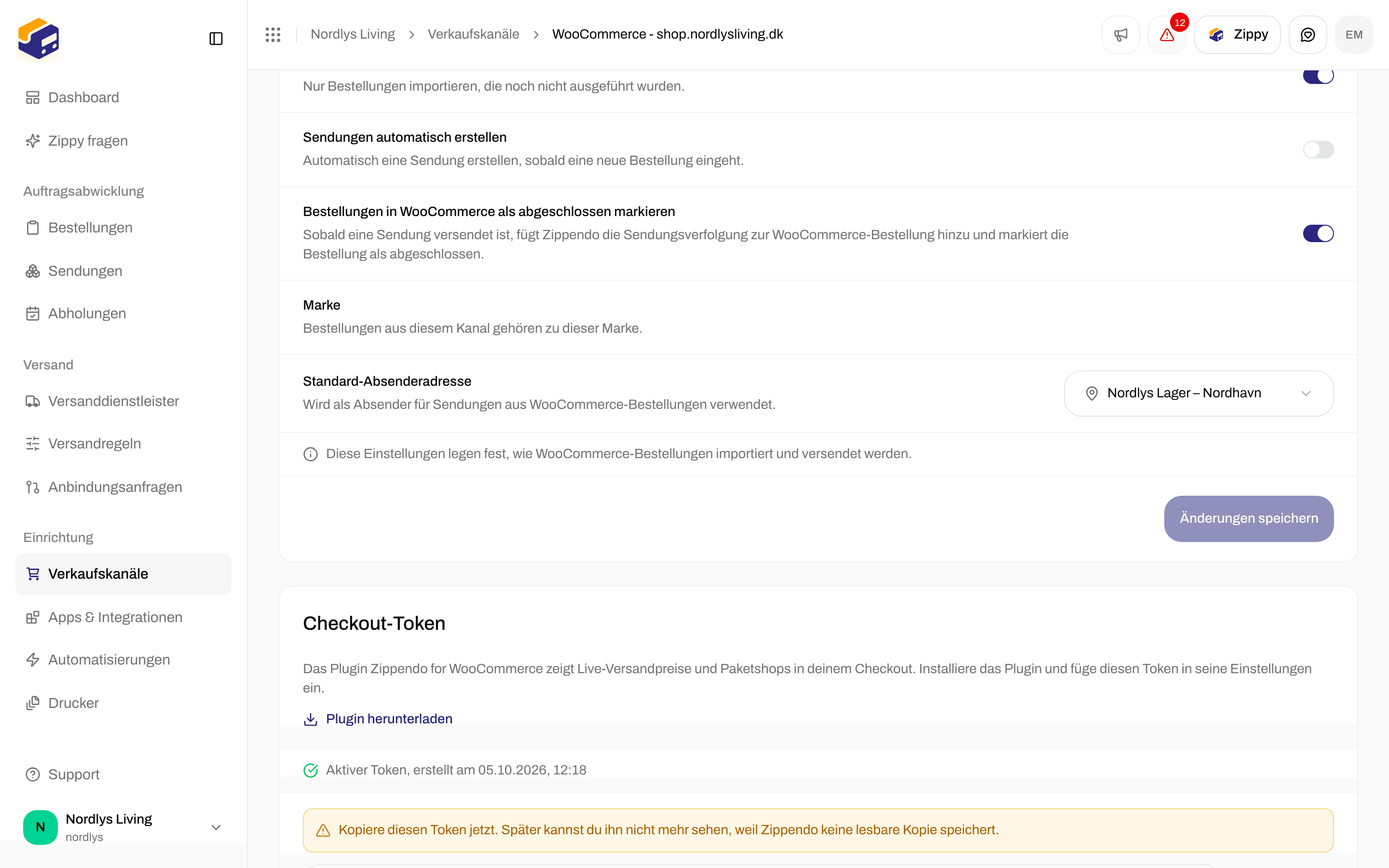Screen dimensions: 1389x868
Task: Go to Verkaufskanäle breadcrumb
Action: coord(473,34)
